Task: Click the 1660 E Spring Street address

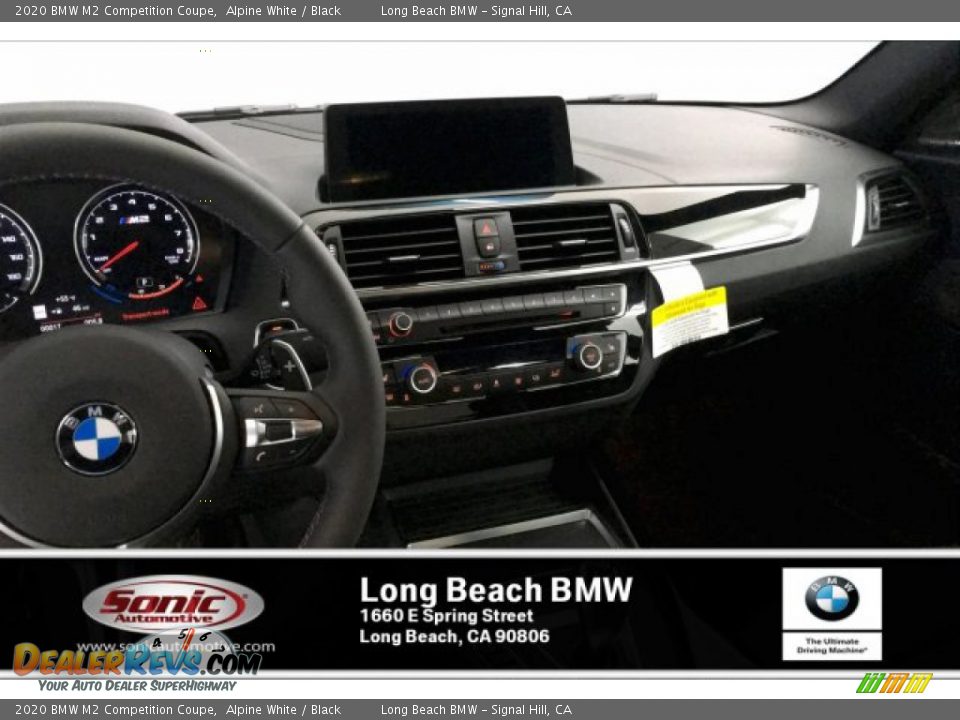Action: point(446,616)
